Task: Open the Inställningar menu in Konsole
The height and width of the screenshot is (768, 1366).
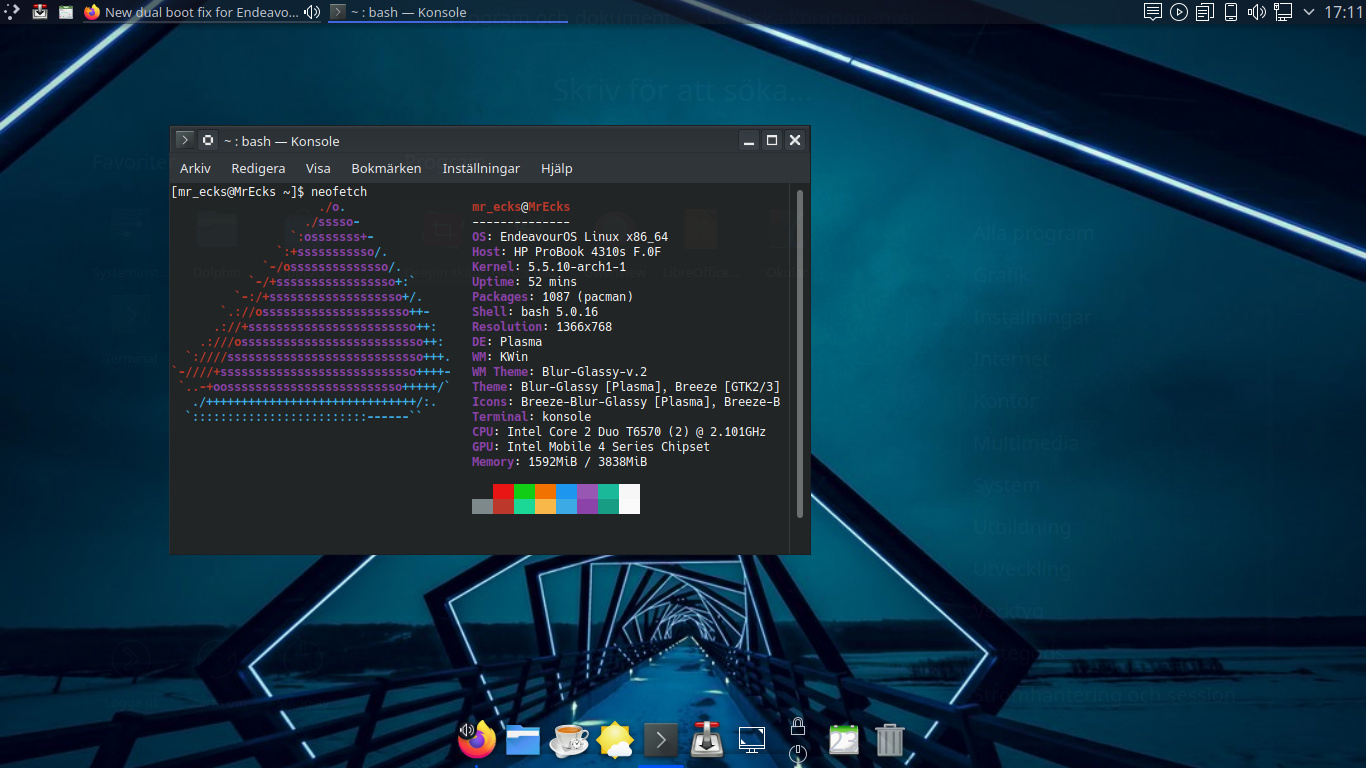Action: [481, 168]
